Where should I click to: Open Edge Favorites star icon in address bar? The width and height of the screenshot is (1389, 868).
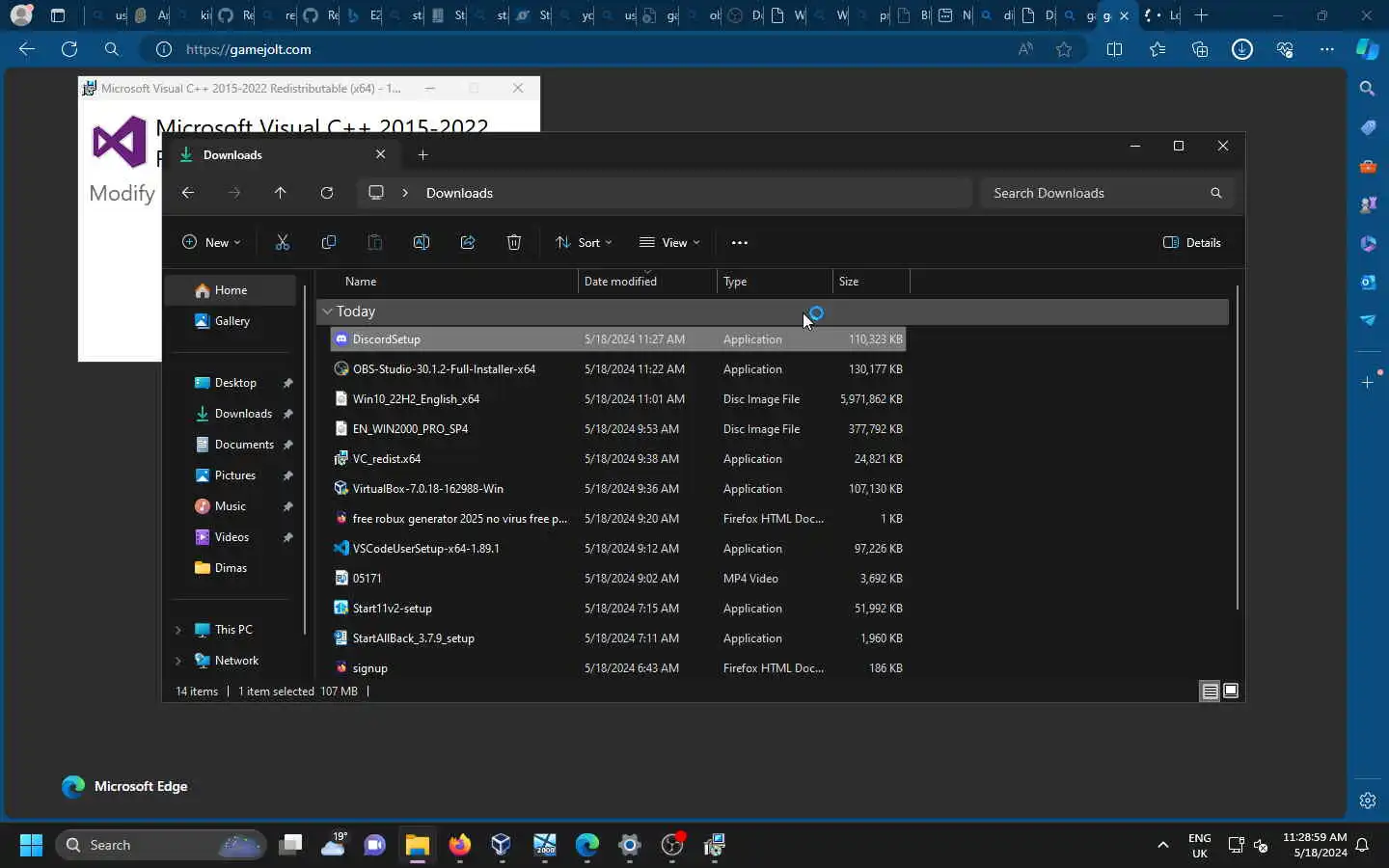click(x=1064, y=49)
